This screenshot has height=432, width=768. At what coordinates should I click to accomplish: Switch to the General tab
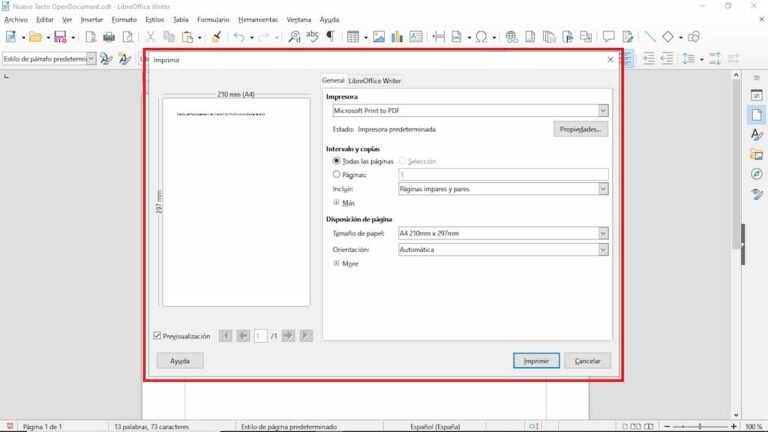point(333,80)
